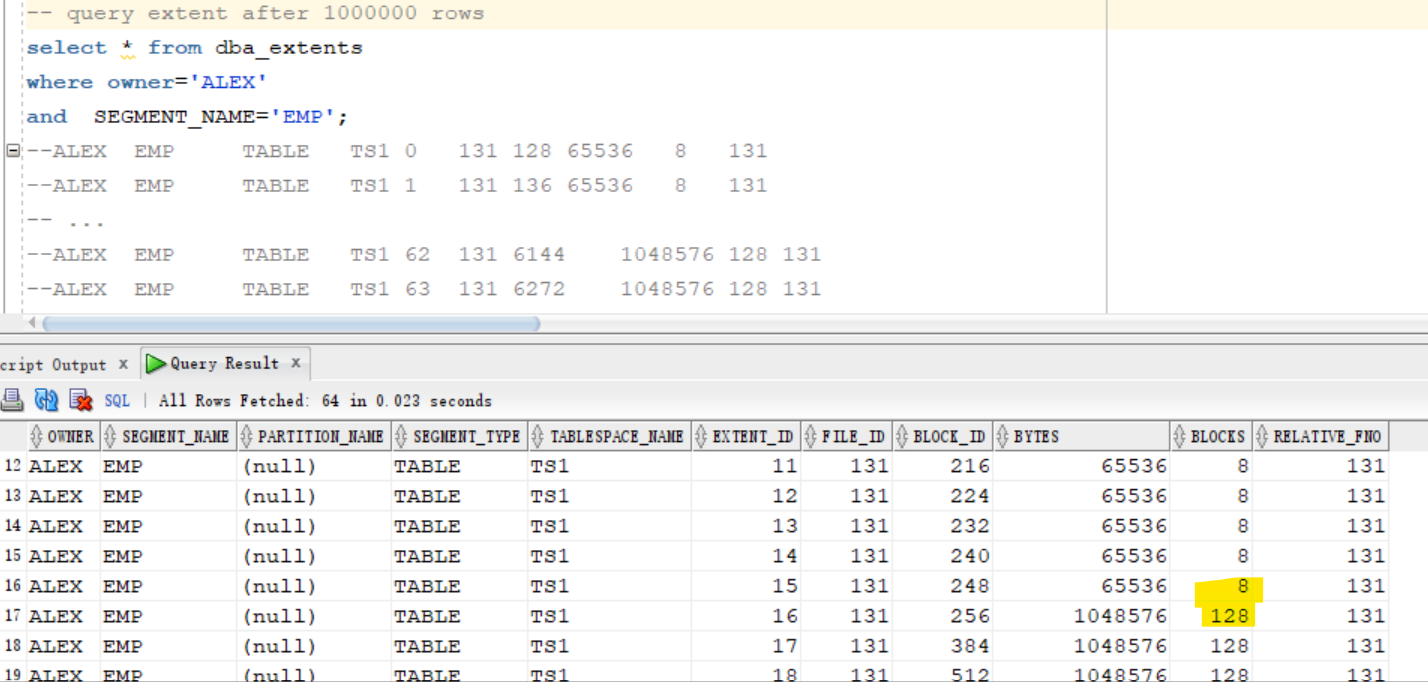Sort by the EXTENT_ID column header
The height and width of the screenshot is (682, 1428).
[x=746, y=437]
